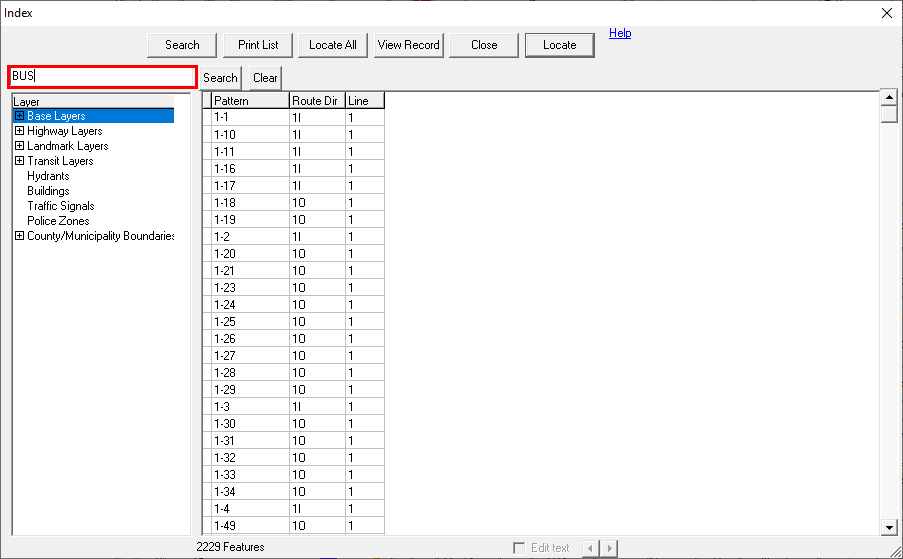Click the View Record button

(x=409, y=45)
